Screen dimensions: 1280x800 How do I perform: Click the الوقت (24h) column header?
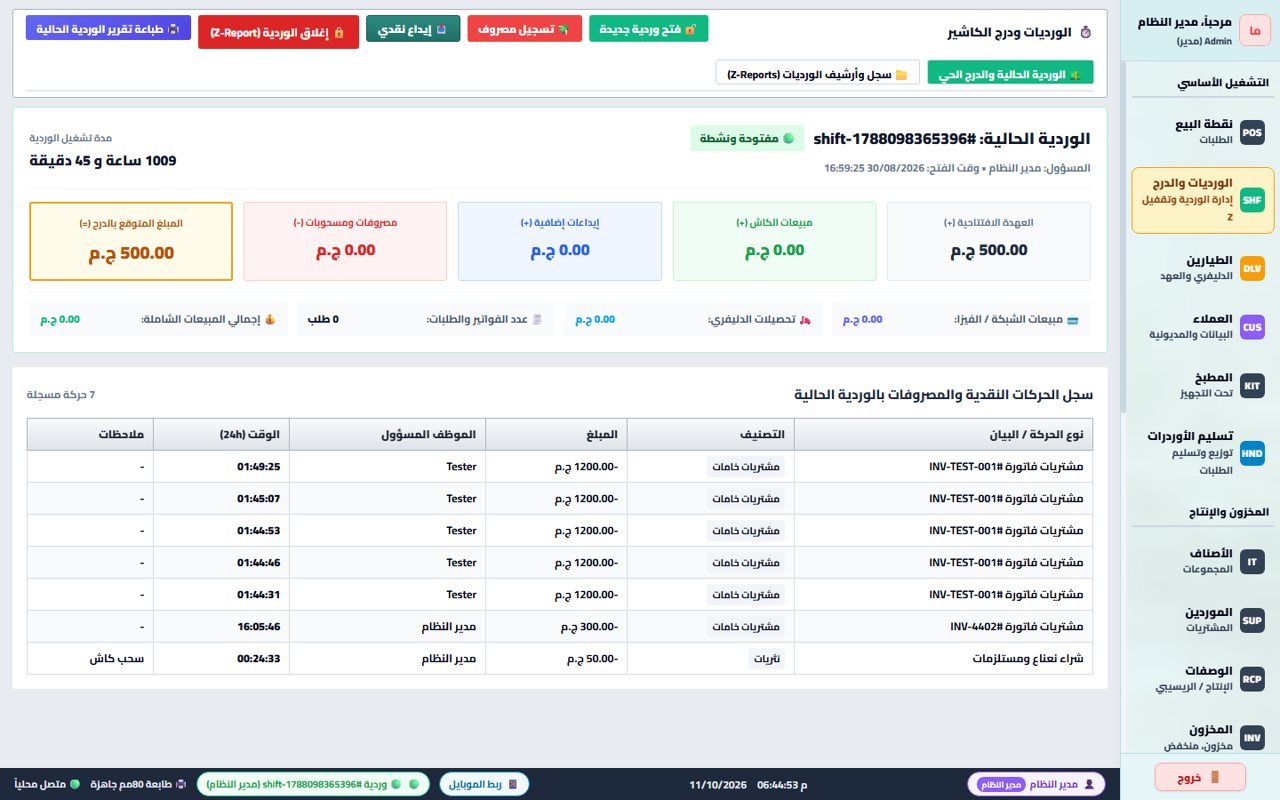221,435
